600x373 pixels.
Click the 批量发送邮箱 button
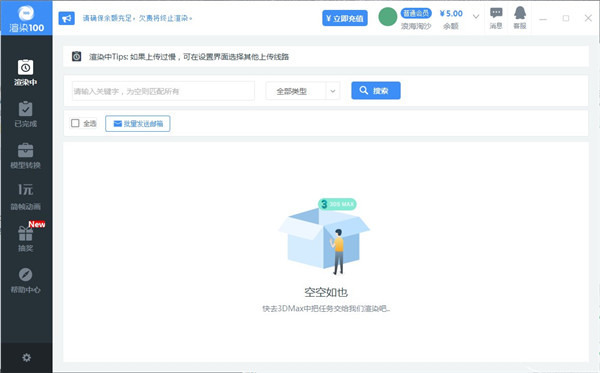tap(138, 124)
